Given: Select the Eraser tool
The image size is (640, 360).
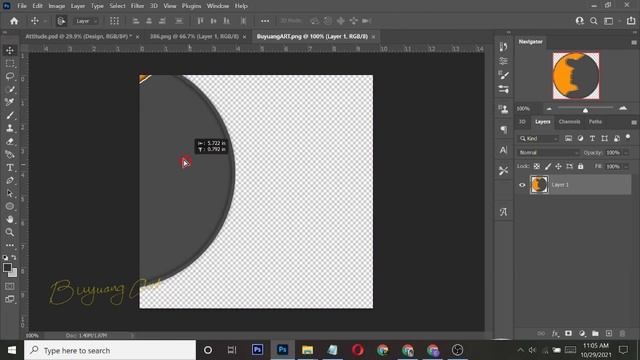Looking at the screenshot, I should tap(10, 141).
